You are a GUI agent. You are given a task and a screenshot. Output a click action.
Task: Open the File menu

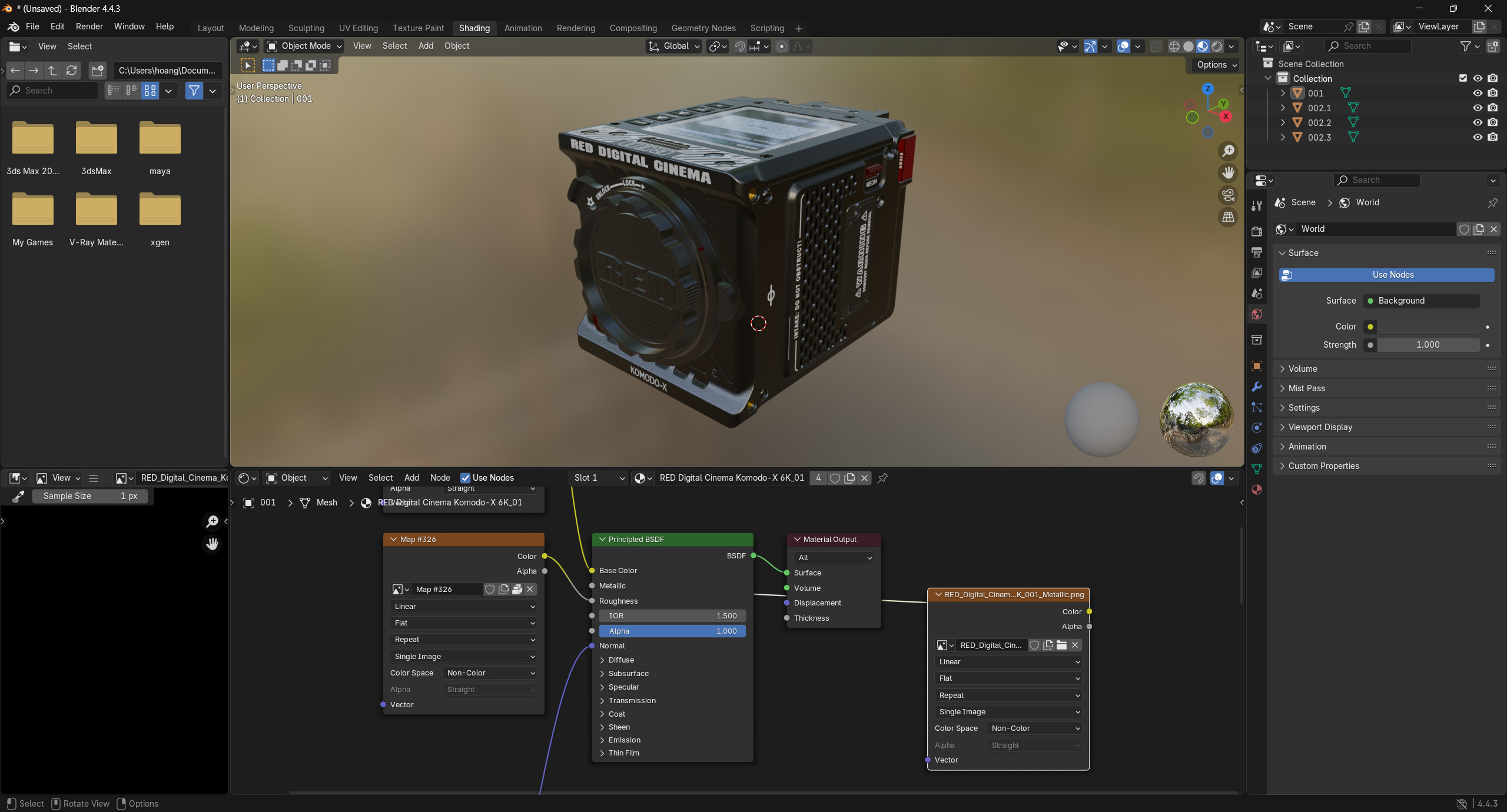coord(32,26)
